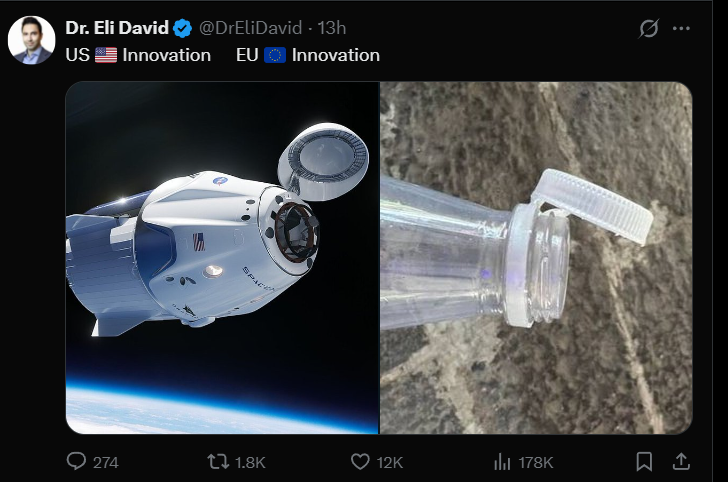The height and width of the screenshot is (482, 728).
Task: Click the blue verified badge
Action: point(183,28)
